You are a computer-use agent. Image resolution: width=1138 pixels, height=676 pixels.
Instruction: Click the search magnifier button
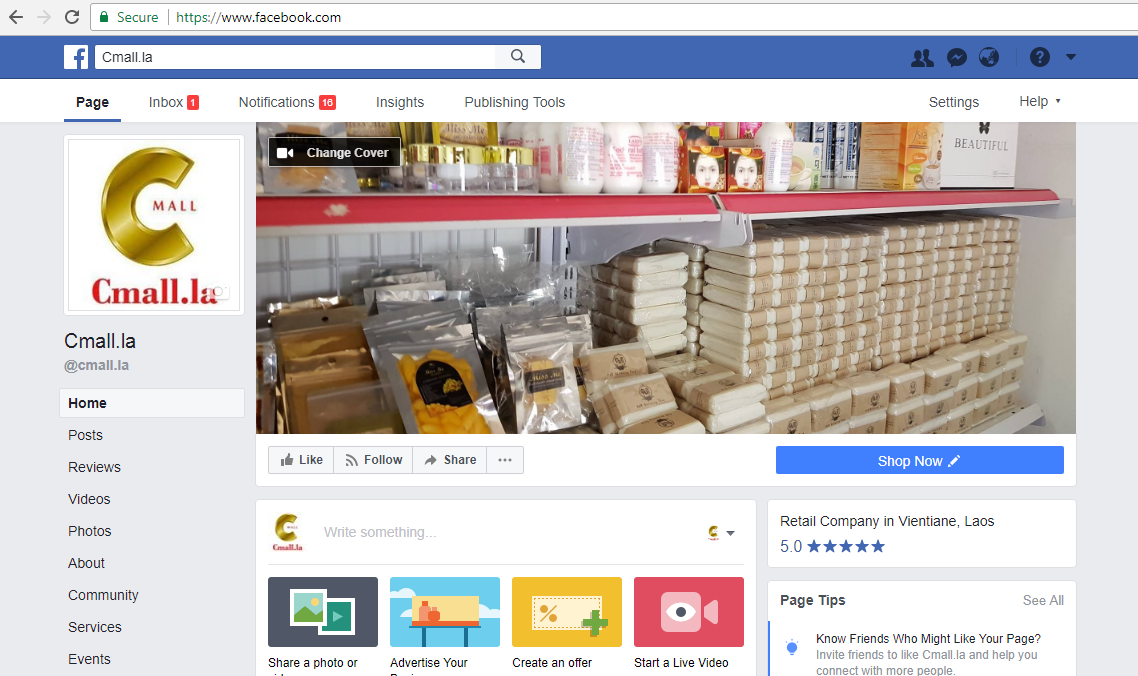(x=517, y=57)
